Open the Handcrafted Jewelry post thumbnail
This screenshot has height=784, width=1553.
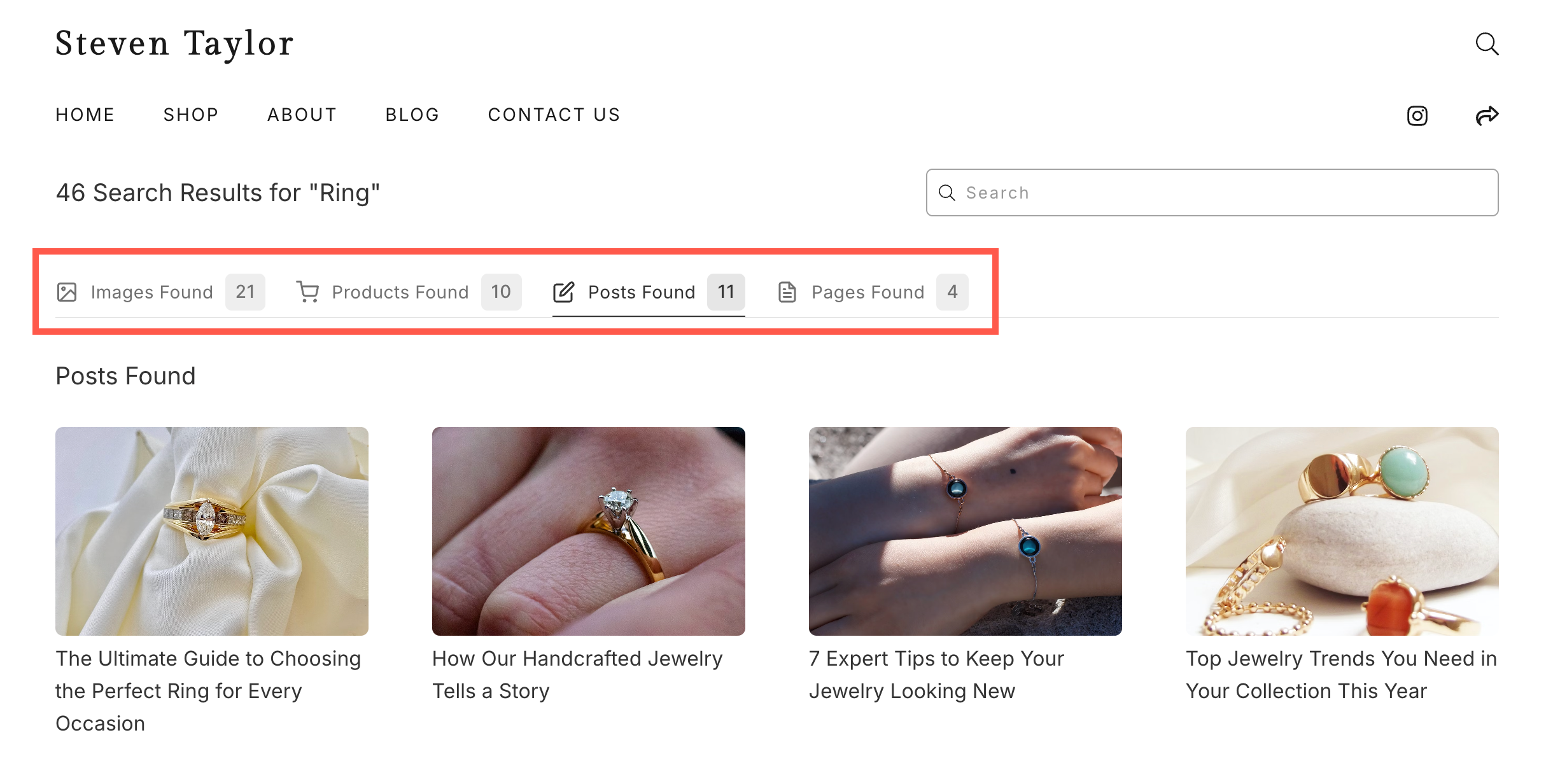click(x=589, y=531)
